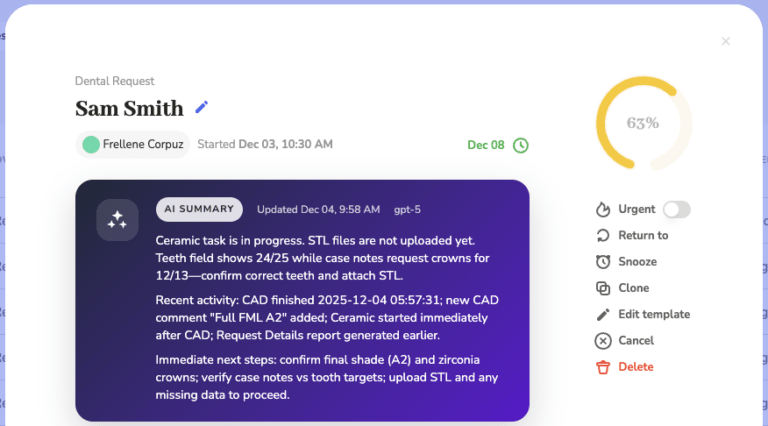This screenshot has height=426, width=768.
Task: Click the Edit template pencil icon
Action: pos(603,314)
